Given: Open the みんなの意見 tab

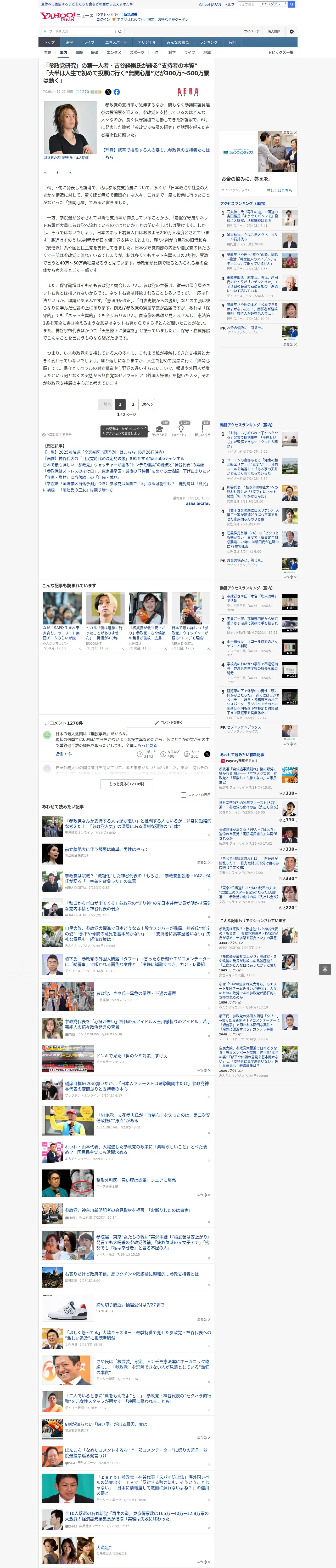Looking at the screenshot, I should (178, 43).
